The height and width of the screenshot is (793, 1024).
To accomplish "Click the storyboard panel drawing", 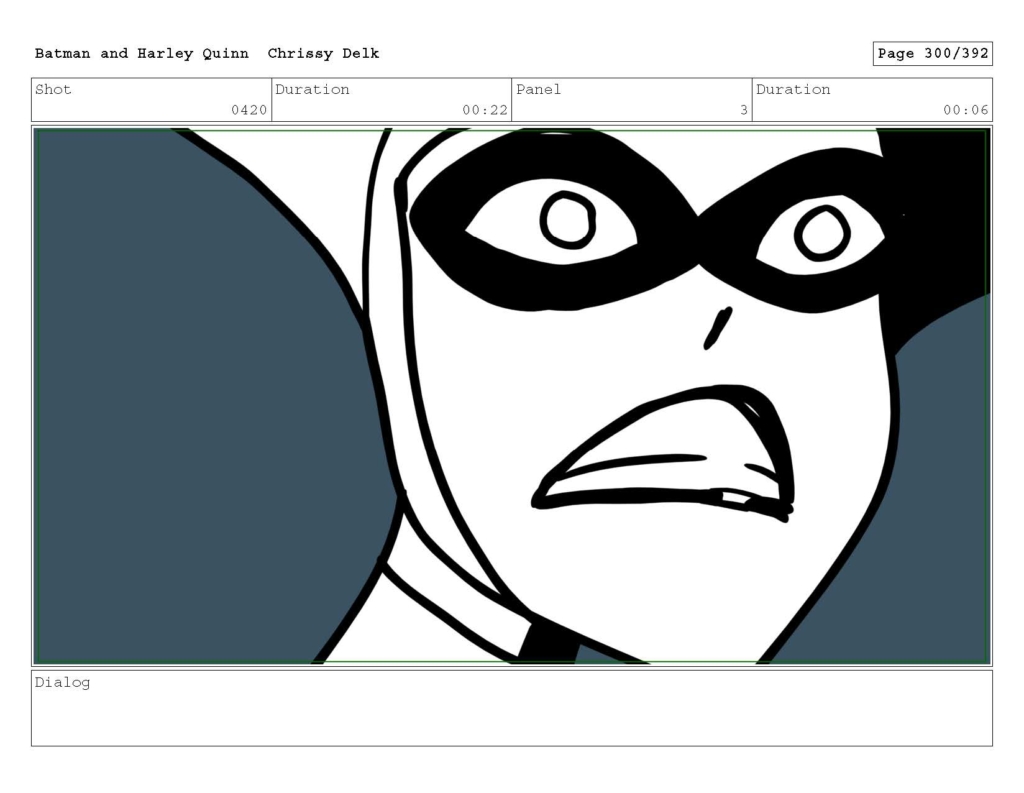I will tap(512, 396).
